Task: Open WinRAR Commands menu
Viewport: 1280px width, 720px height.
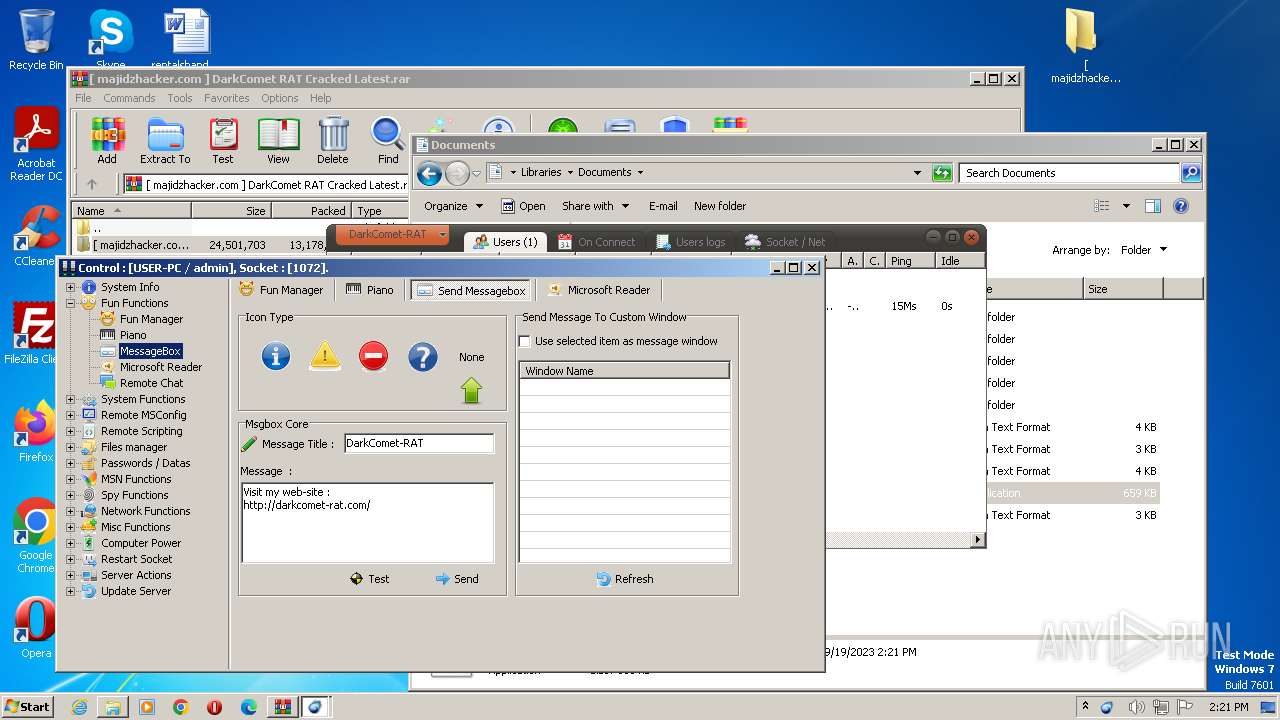Action: [x=129, y=98]
